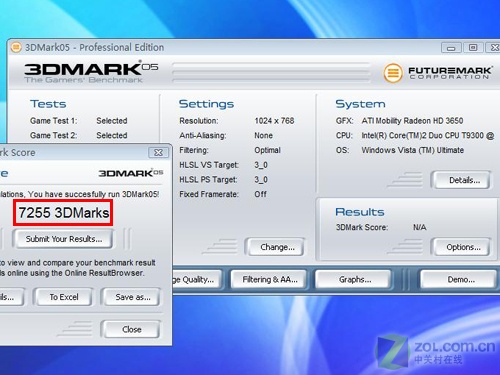
Task: Open Filtering & AA settings
Action: (270, 279)
